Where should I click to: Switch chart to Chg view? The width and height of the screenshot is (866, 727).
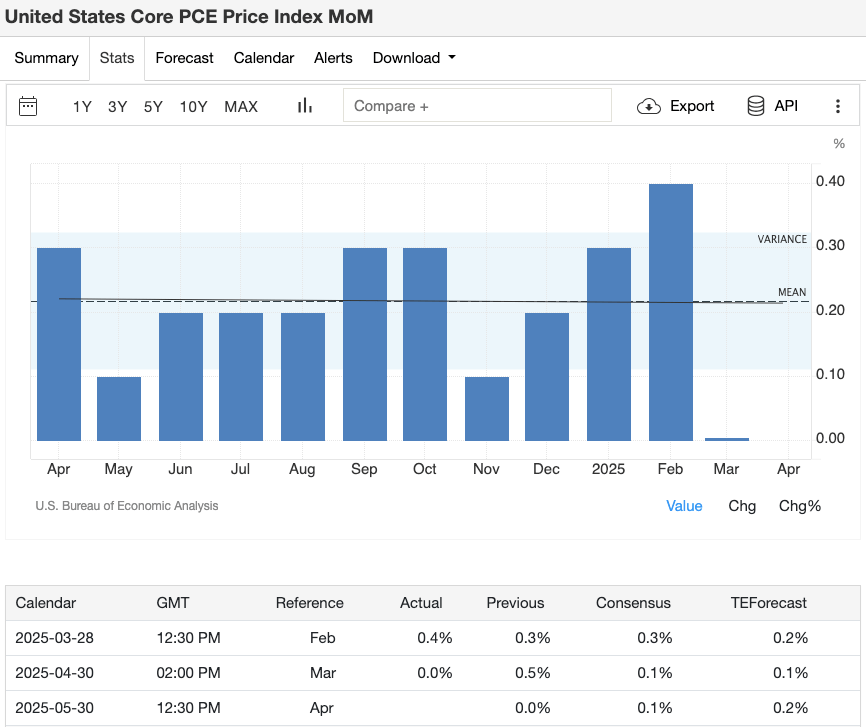(x=742, y=506)
